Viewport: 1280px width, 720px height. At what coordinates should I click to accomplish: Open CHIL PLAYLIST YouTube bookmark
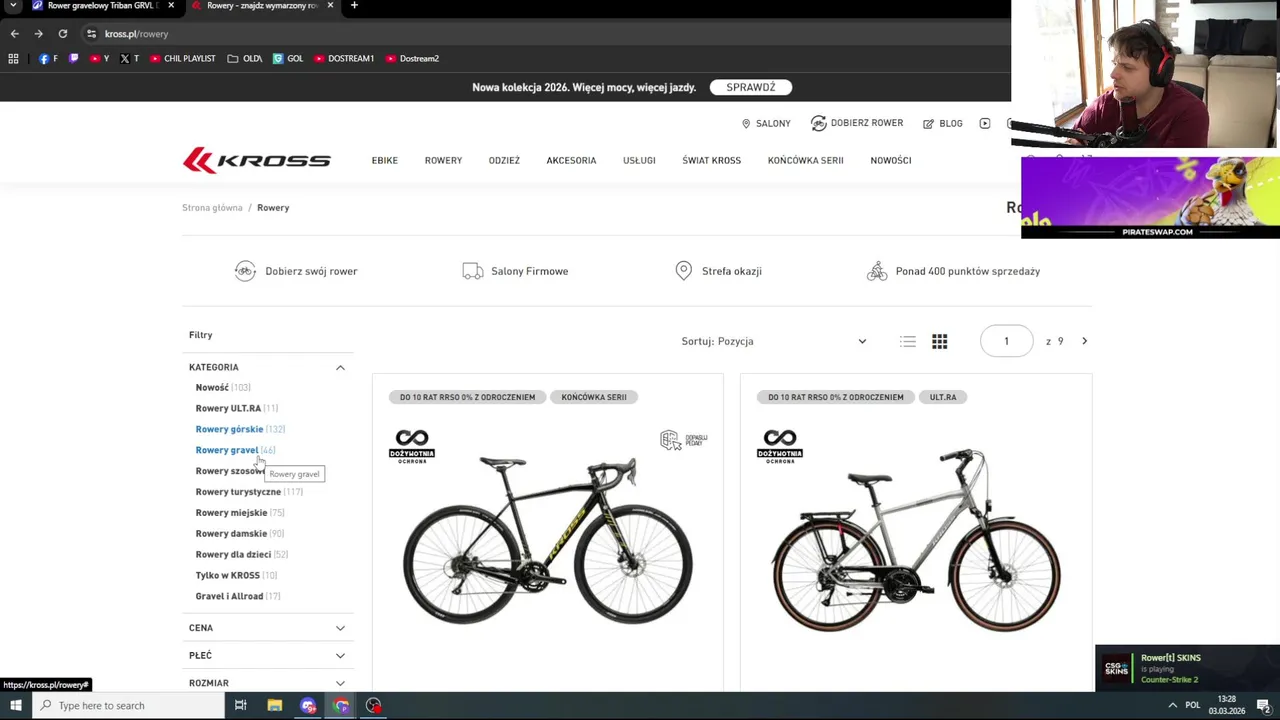click(182, 59)
